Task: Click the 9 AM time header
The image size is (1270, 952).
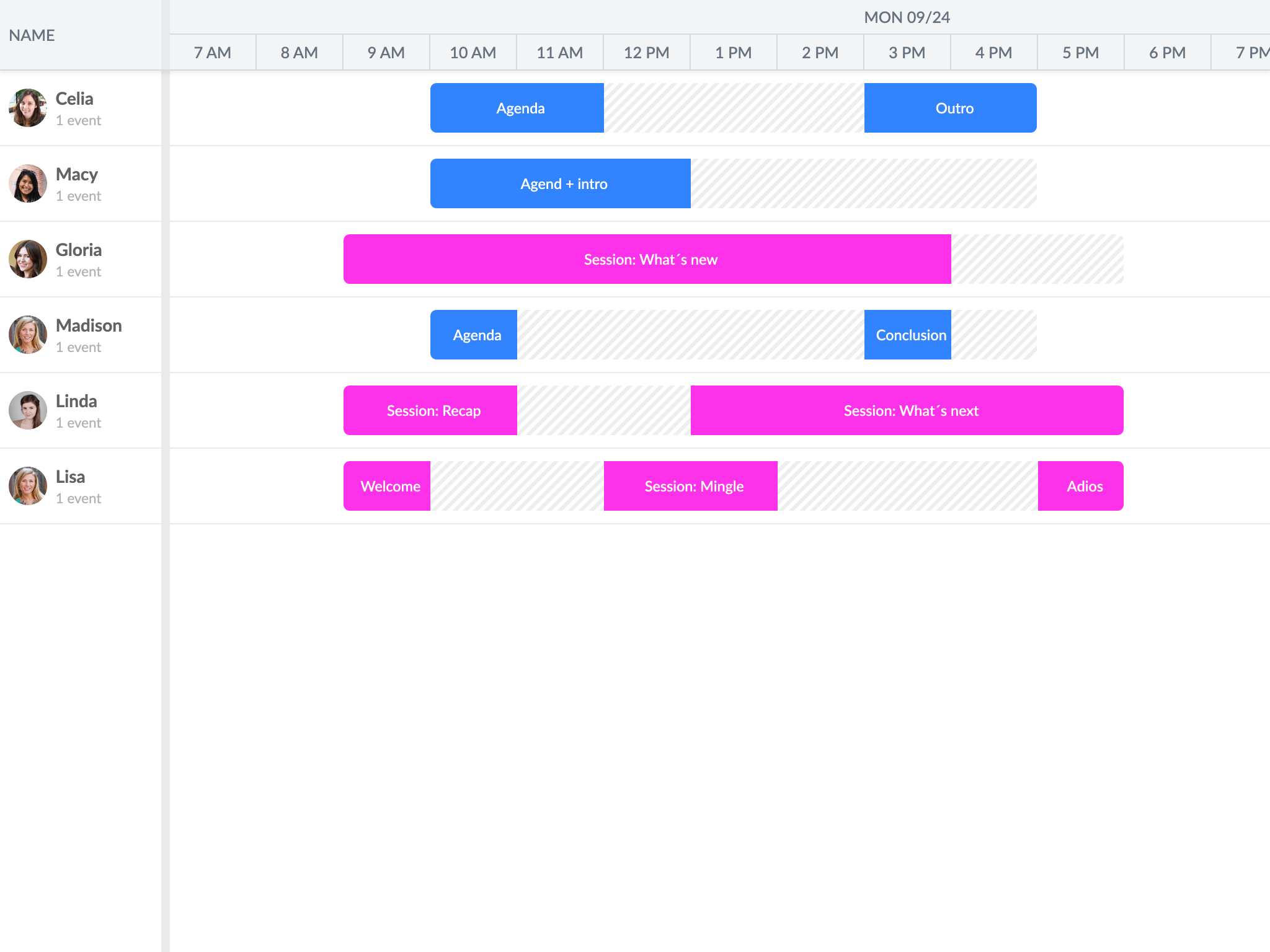Action: point(386,53)
